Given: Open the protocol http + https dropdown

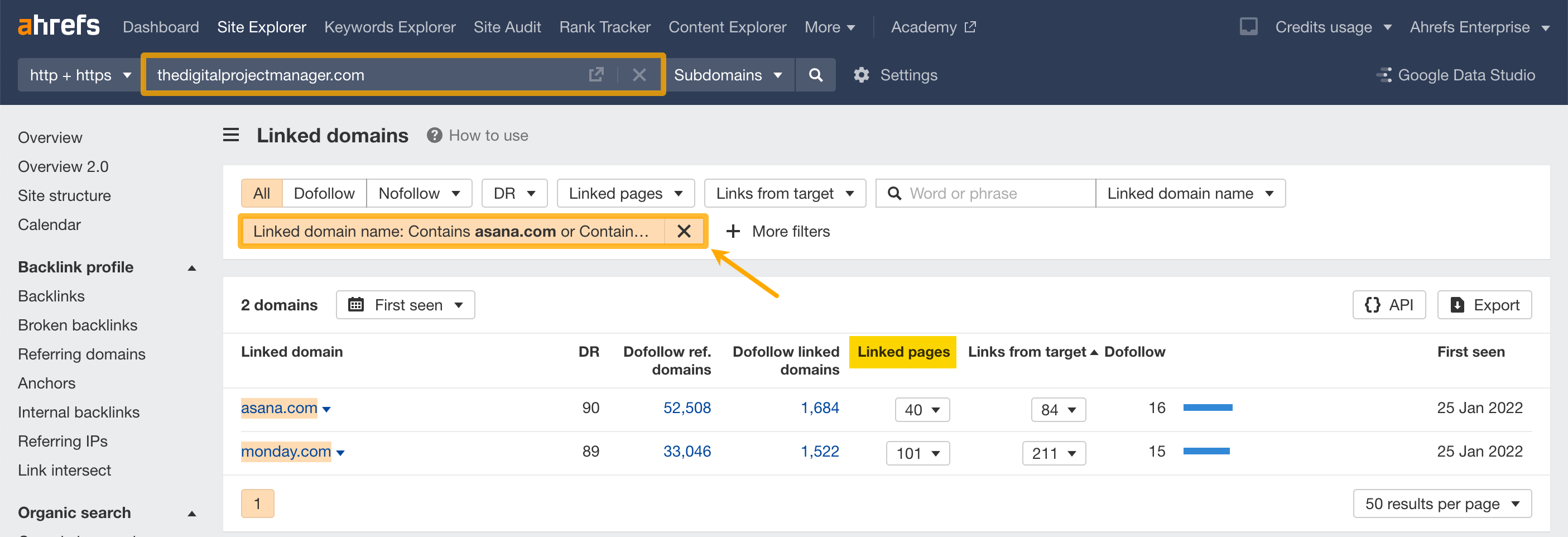Looking at the screenshot, I should pyautogui.click(x=80, y=75).
